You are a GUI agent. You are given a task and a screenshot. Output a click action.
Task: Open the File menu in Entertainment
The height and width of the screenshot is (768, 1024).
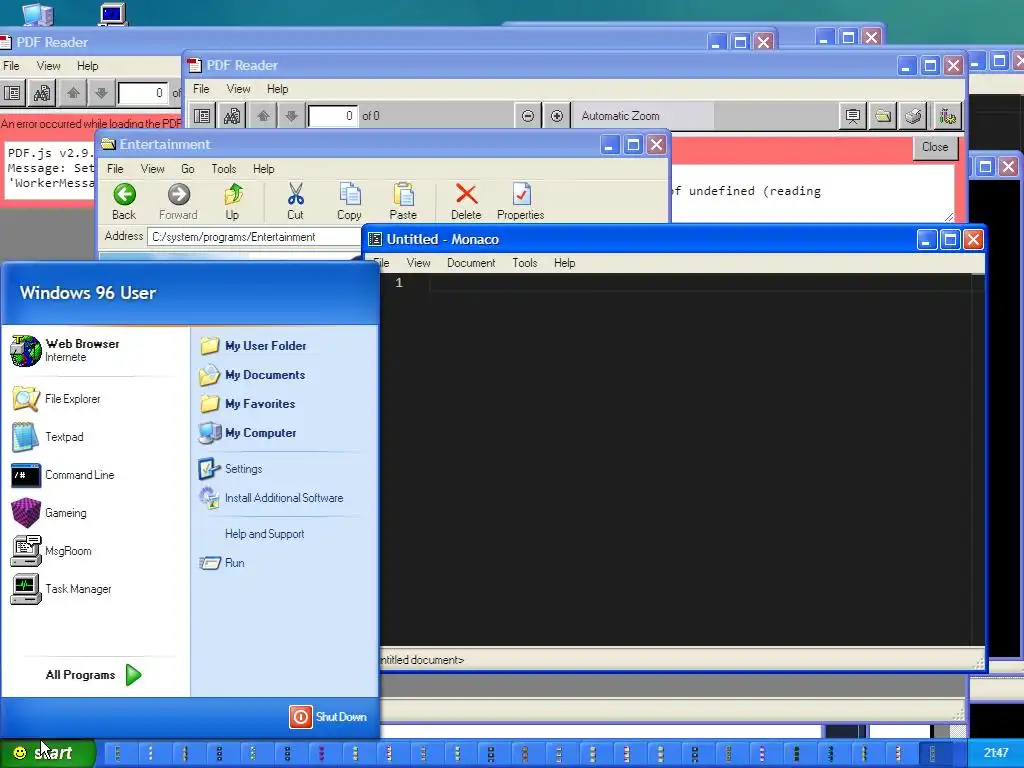115,169
